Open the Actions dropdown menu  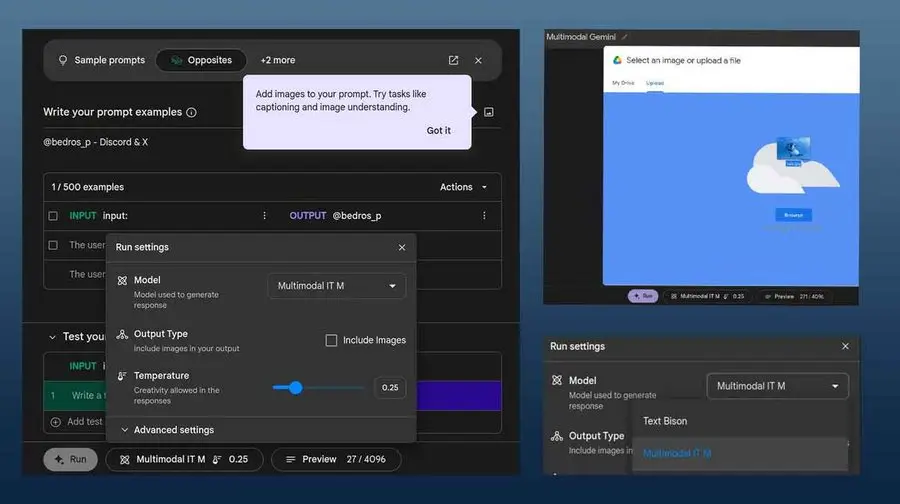point(464,187)
